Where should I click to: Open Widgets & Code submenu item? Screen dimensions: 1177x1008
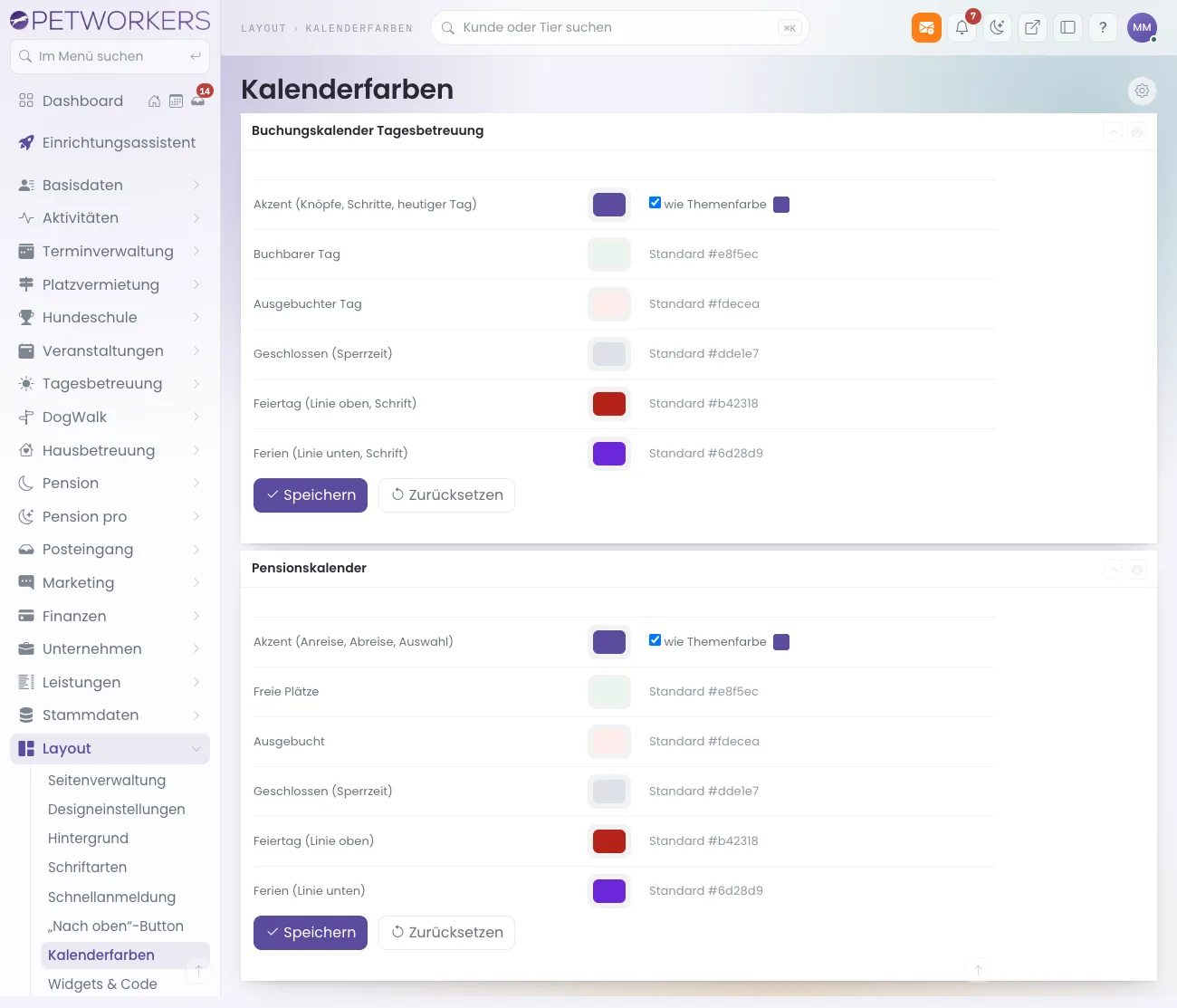(x=102, y=984)
